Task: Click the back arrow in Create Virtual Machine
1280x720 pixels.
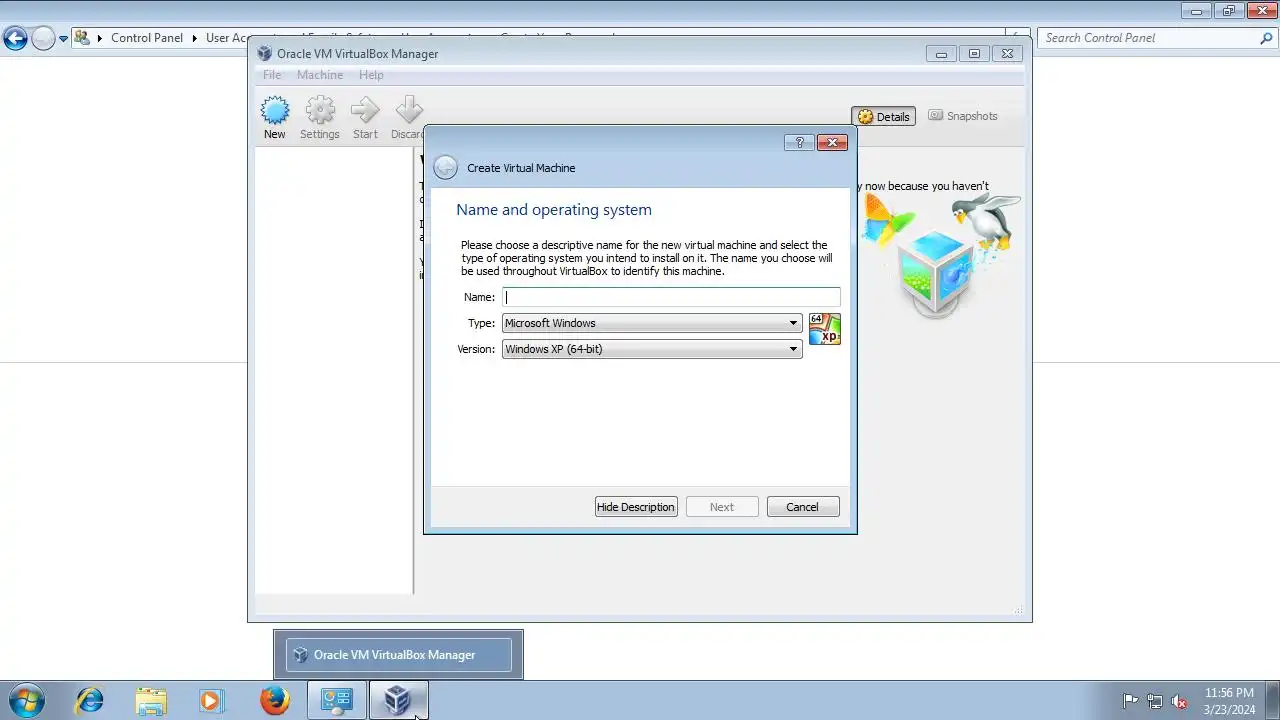Action: [446, 168]
